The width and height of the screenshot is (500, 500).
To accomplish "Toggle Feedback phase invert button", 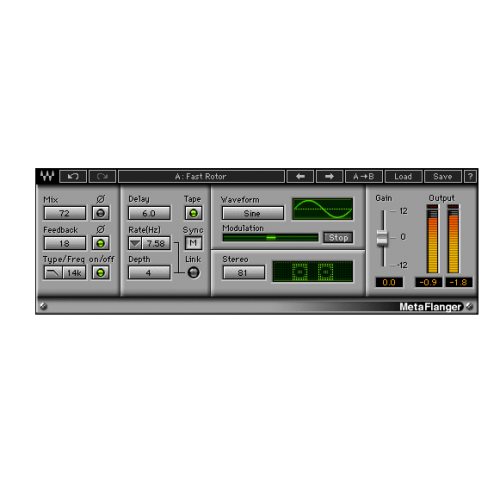I will (x=100, y=243).
